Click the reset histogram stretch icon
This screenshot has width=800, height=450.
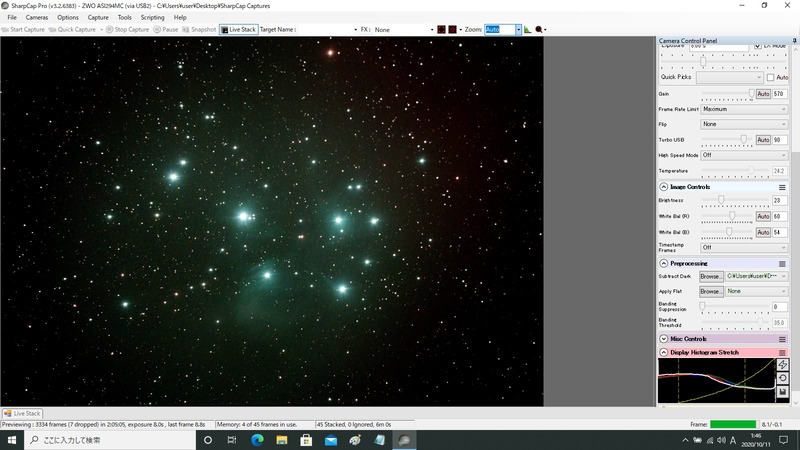(783, 378)
